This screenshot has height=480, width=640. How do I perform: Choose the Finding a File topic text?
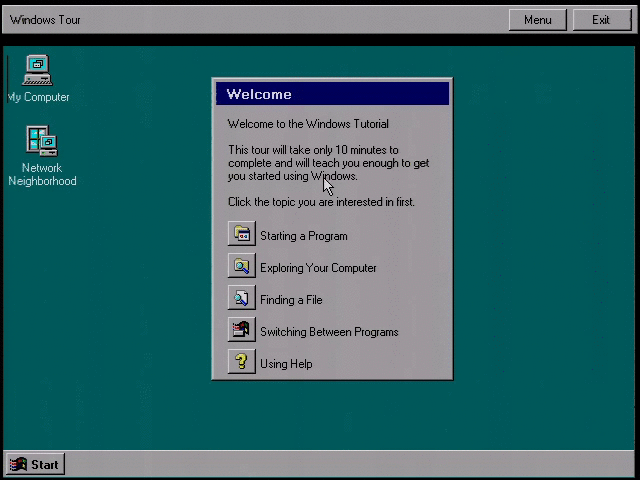click(291, 300)
